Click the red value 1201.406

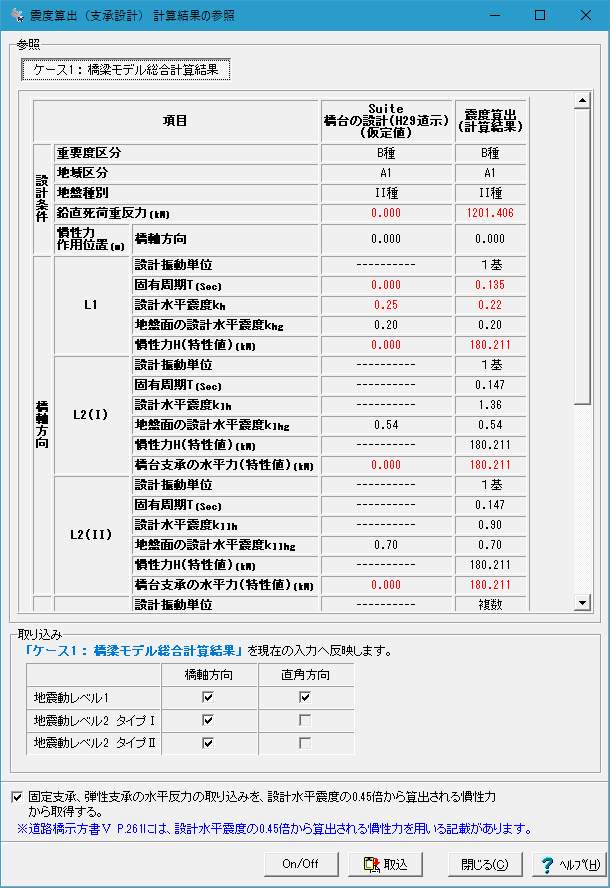tap(490, 213)
